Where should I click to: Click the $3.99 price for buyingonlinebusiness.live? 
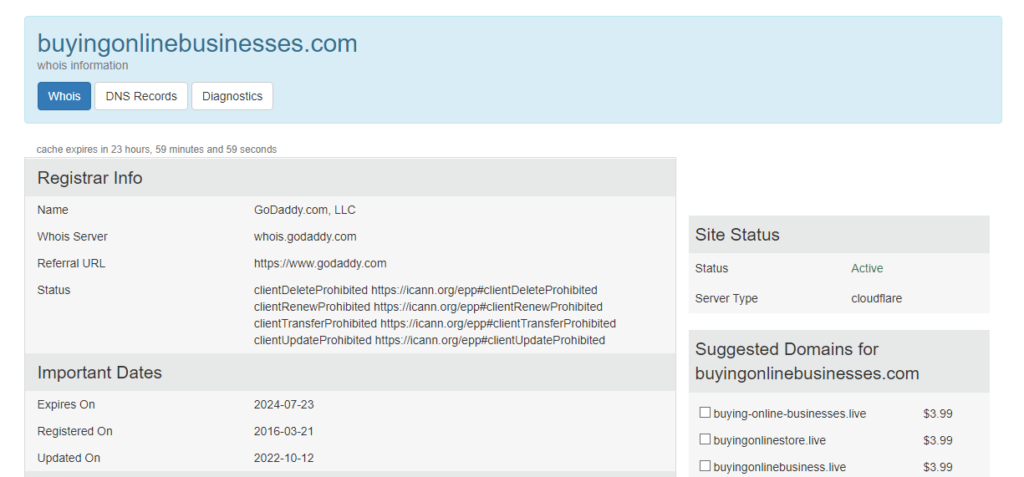point(938,467)
